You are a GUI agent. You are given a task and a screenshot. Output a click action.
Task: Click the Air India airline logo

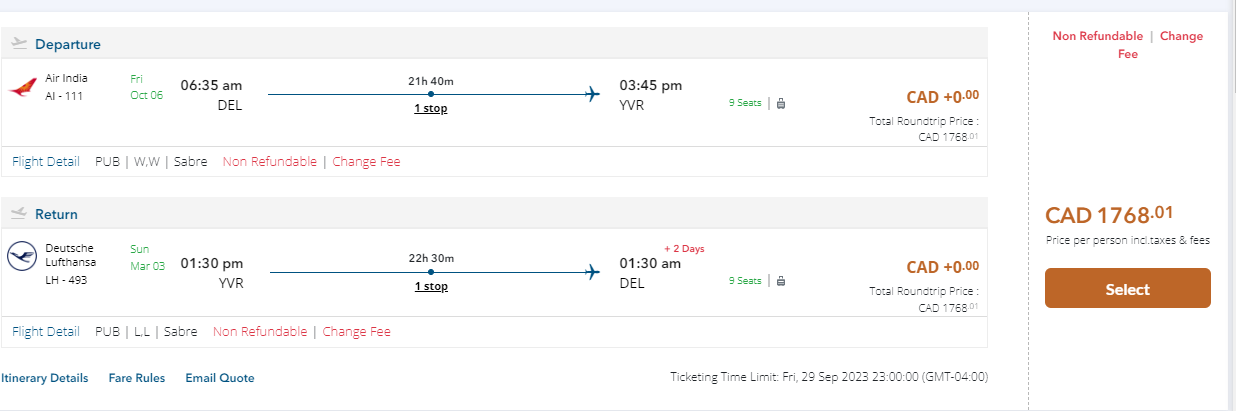pos(22,88)
